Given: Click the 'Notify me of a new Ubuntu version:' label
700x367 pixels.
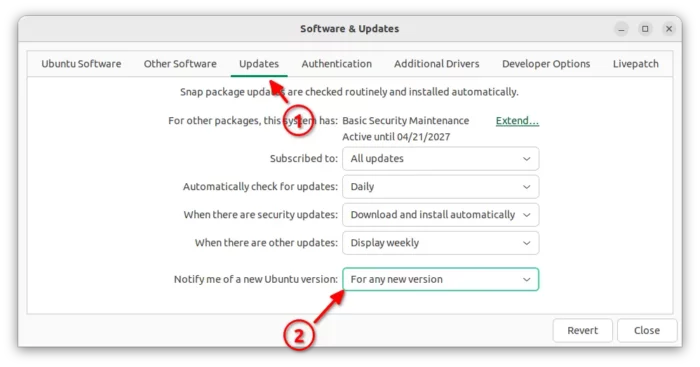Looking at the screenshot, I should tap(256, 279).
